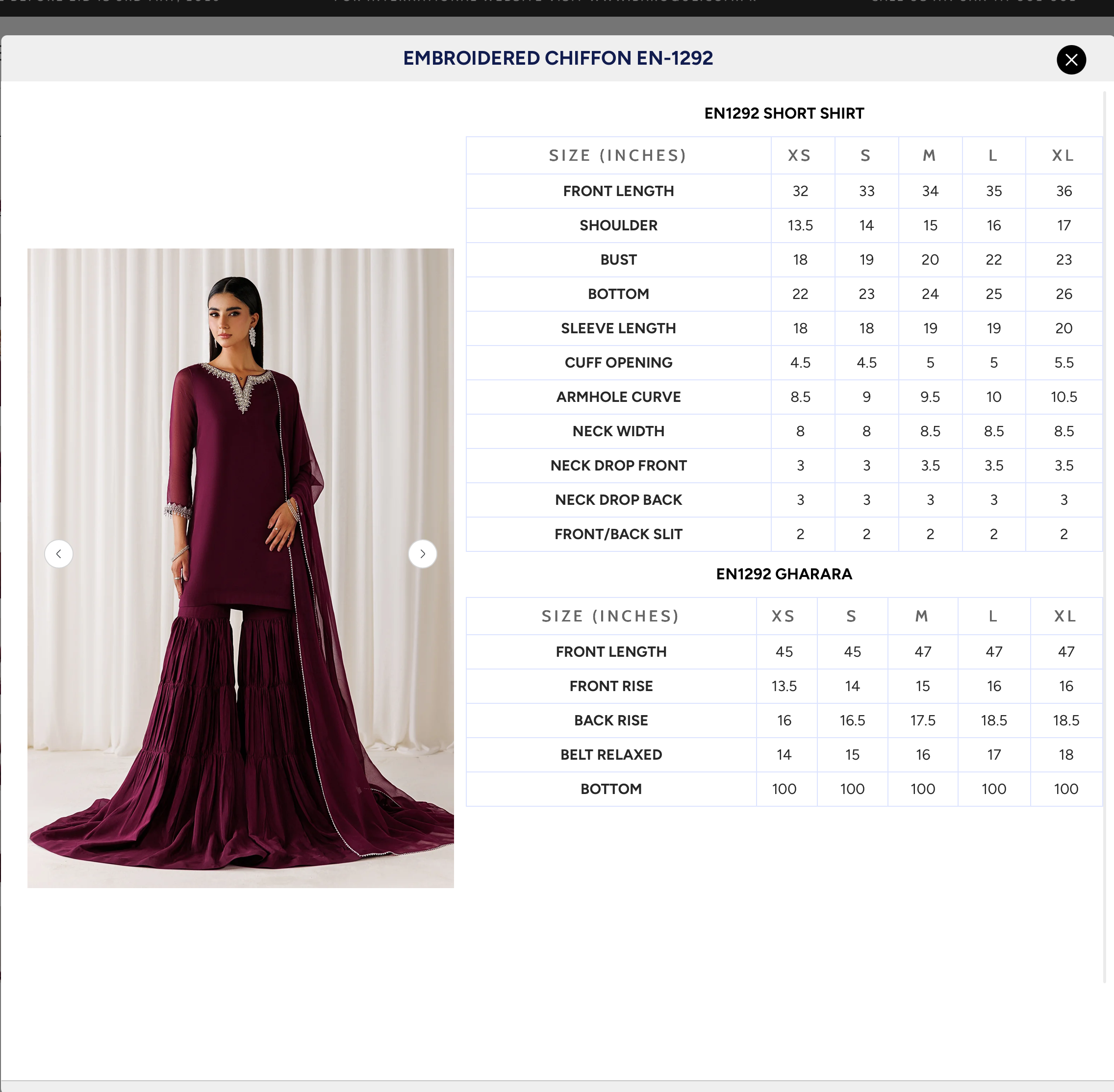
Task: Click the gharara 'BOTTOM' row label
Action: click(611, 789)
